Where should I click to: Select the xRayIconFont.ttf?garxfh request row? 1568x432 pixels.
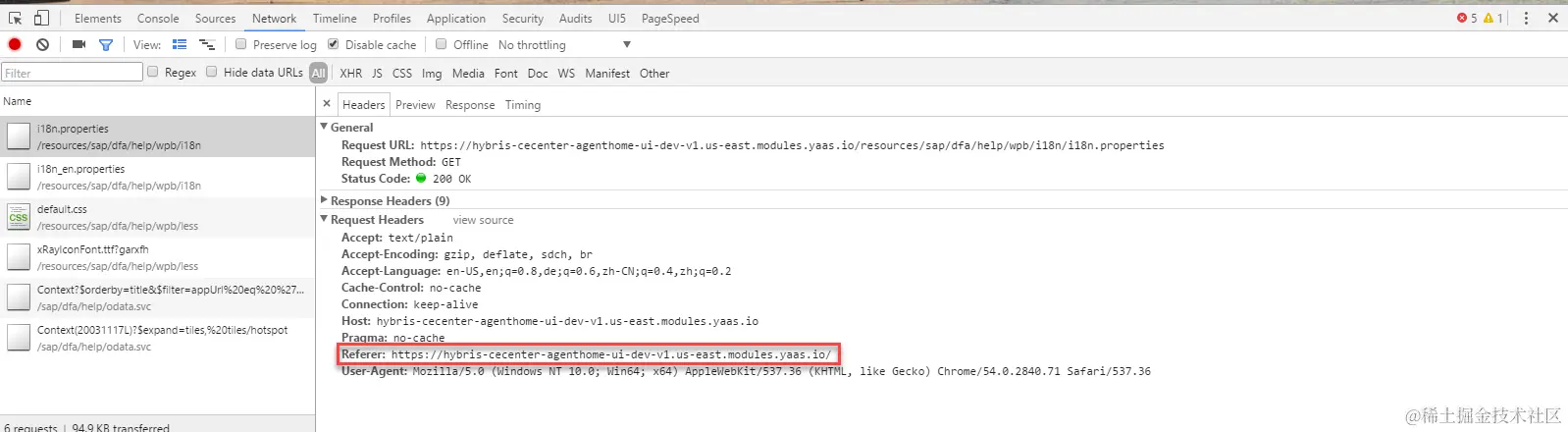click(x=157, y=257)
